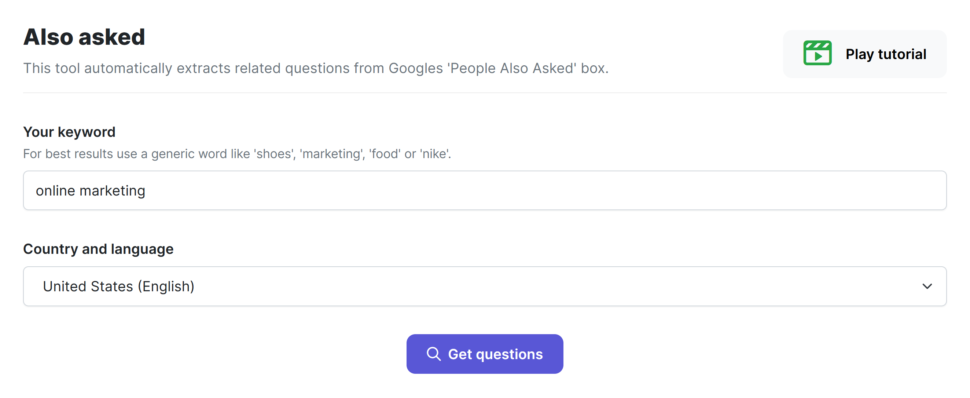
Task: Click the 'nike' example word in hint
Action: click(x=436, y=154)
